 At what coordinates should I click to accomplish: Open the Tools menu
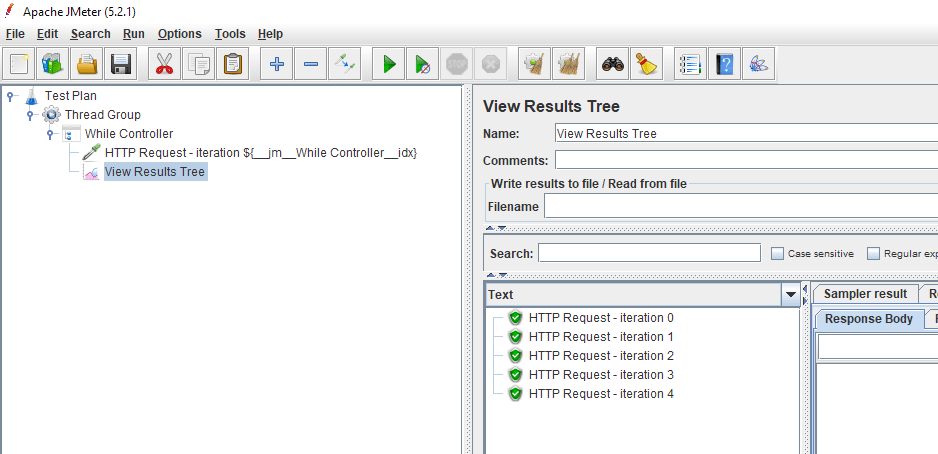pos(230,34)
